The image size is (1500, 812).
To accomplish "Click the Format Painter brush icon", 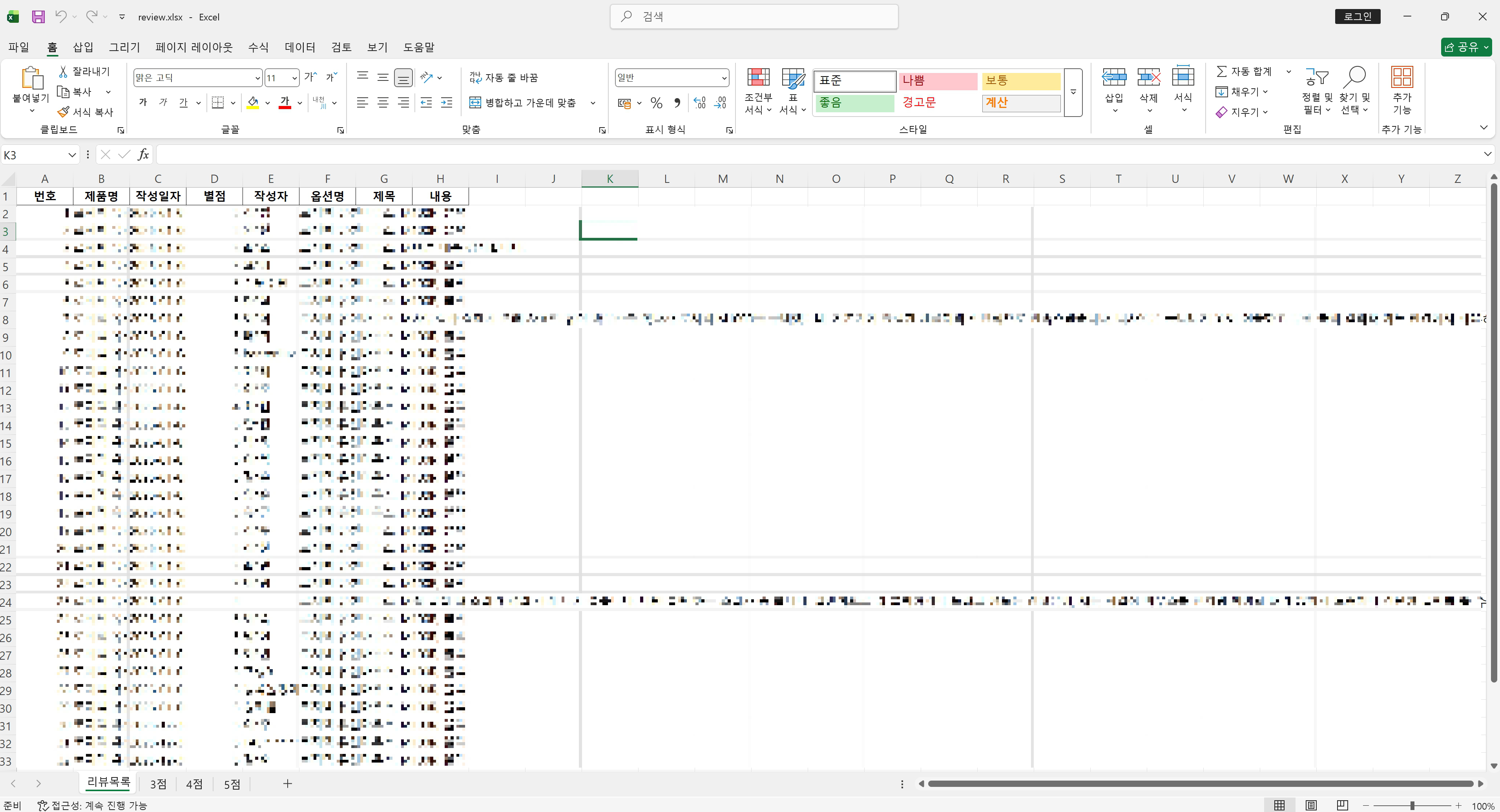I will pos(64,112).
